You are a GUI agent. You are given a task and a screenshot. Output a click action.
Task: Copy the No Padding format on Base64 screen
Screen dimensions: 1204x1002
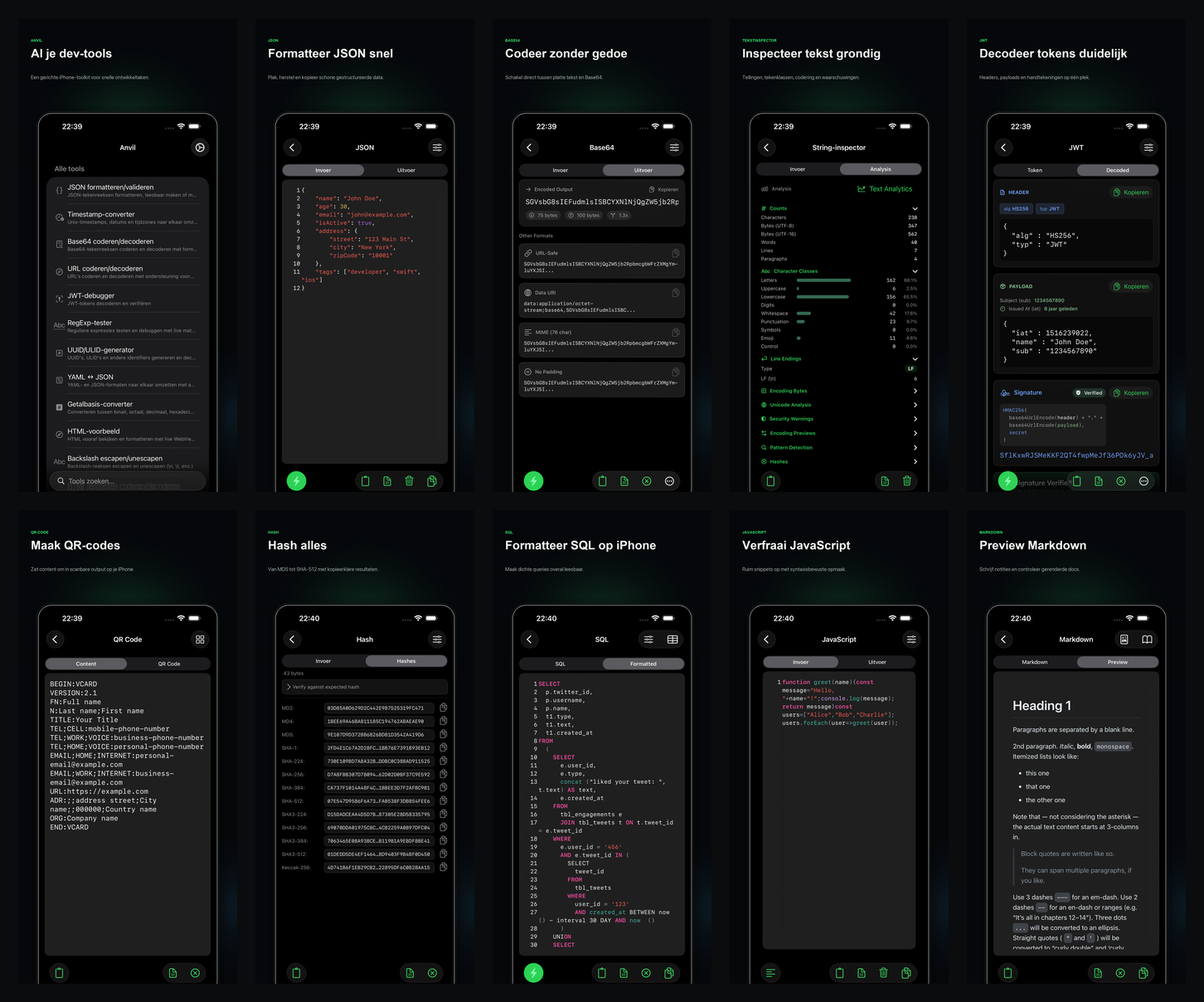[676, 372]
